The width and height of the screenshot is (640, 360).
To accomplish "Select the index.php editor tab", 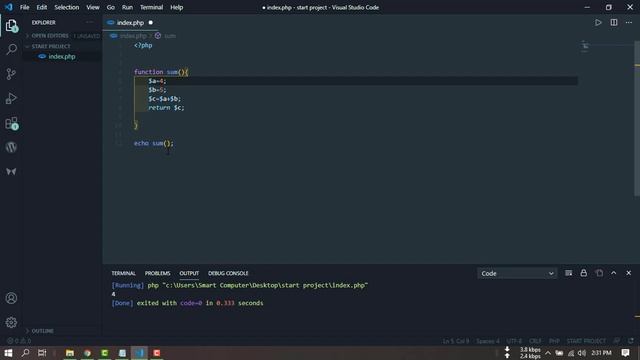I will pos(130,23).
